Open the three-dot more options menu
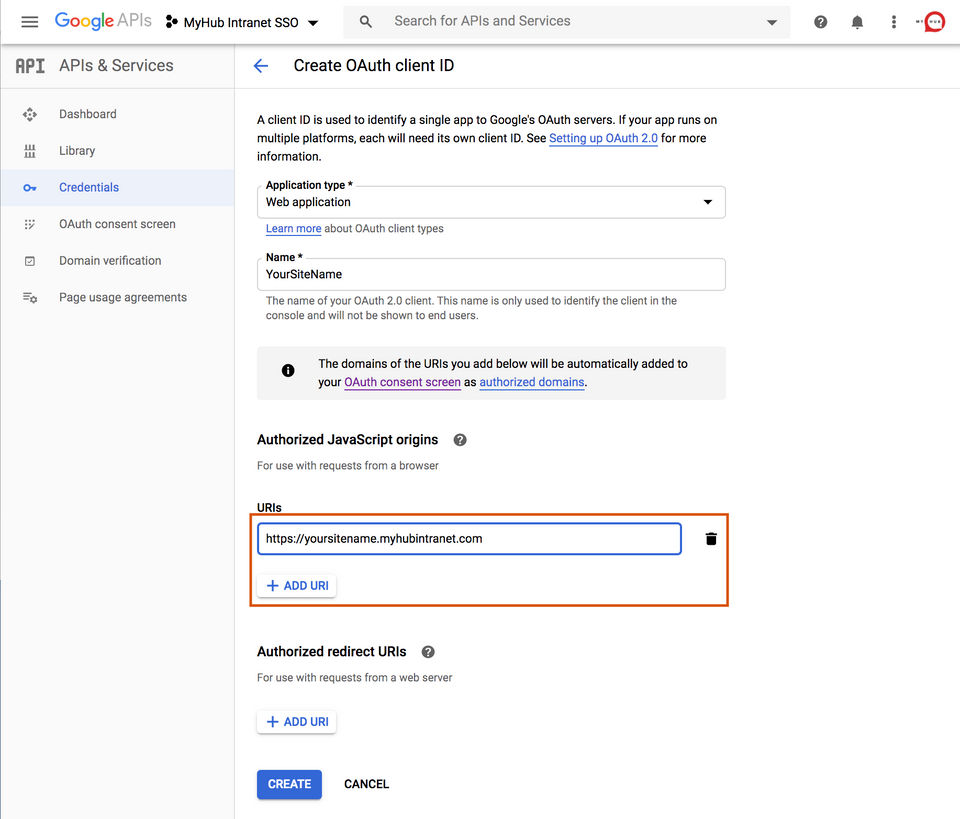 tap(894, 22)
